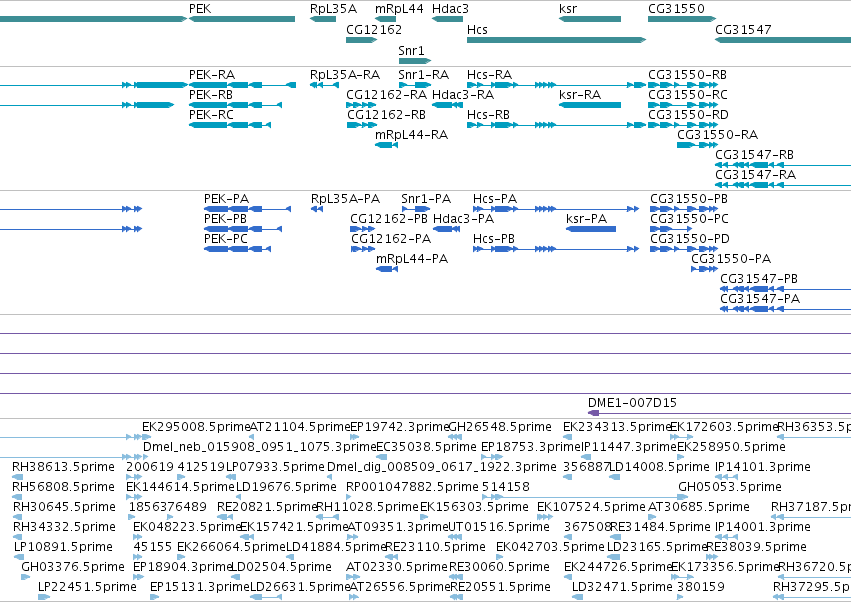The height and width of the screenshot is (602, 851).
Task: Select the PEK-PC protein label
Action: [226, 239]
